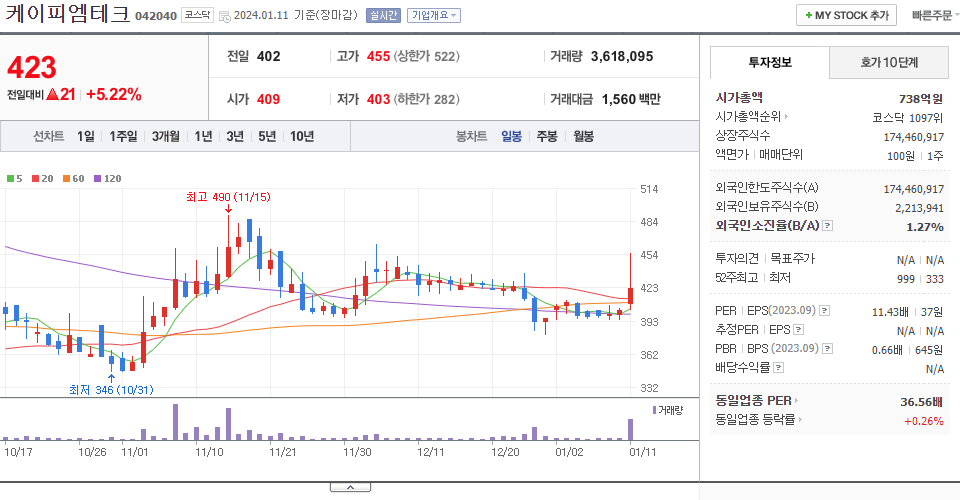Screen dimensions: 960x500
Task: Click the purple 120-day moving average legend
Action: (108, 179)
